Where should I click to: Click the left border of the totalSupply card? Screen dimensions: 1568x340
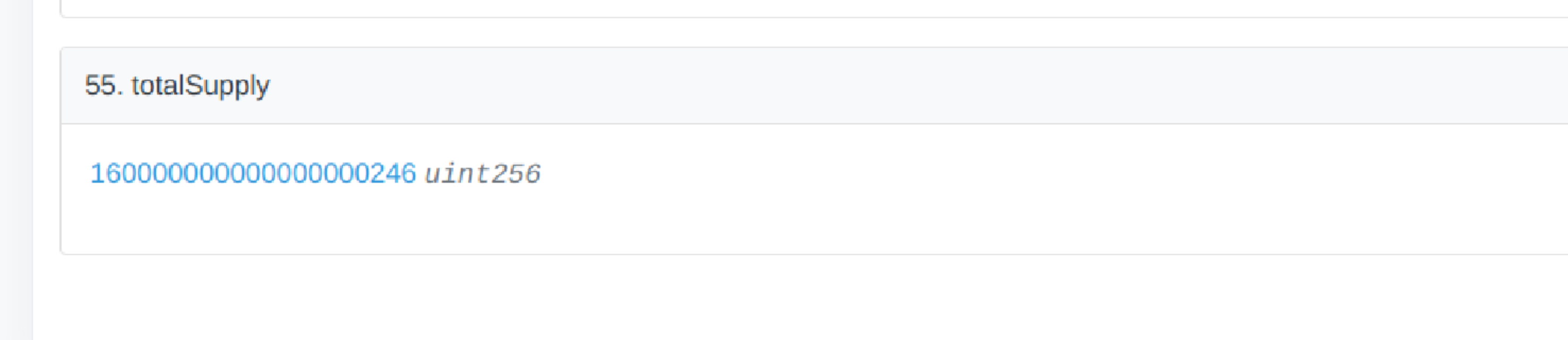tap(61, 183)
